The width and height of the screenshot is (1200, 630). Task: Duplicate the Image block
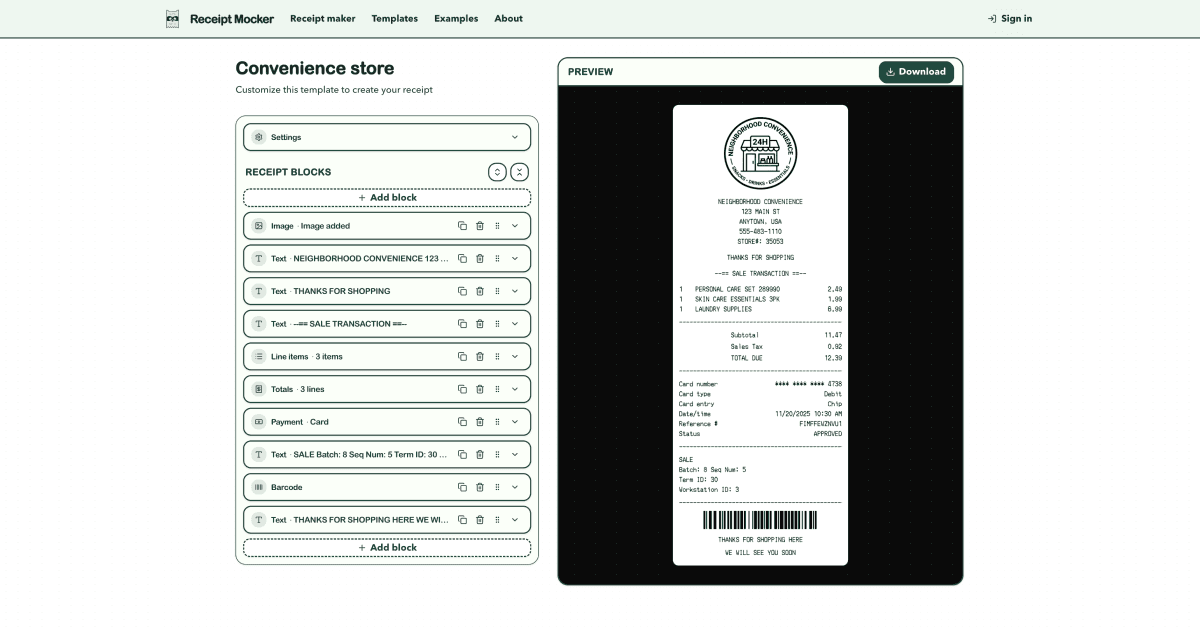pos(462,226)
